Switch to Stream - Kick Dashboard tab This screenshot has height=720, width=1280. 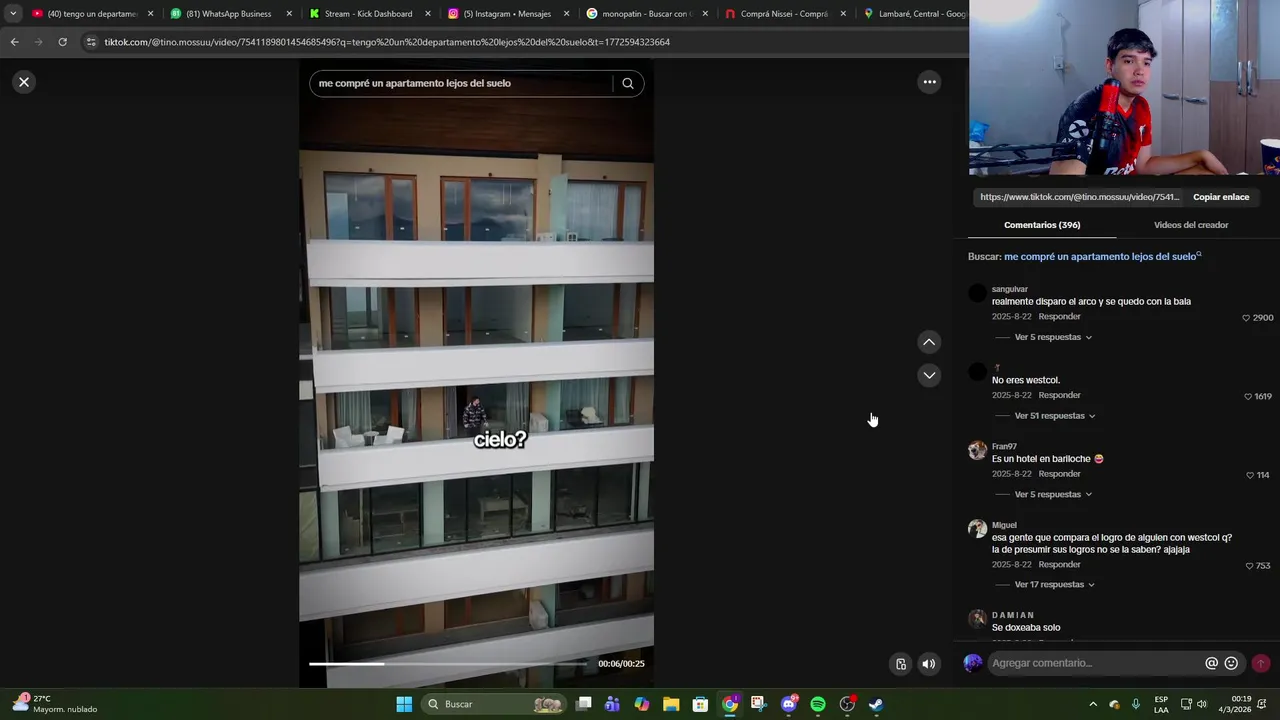tap(368, 14)
